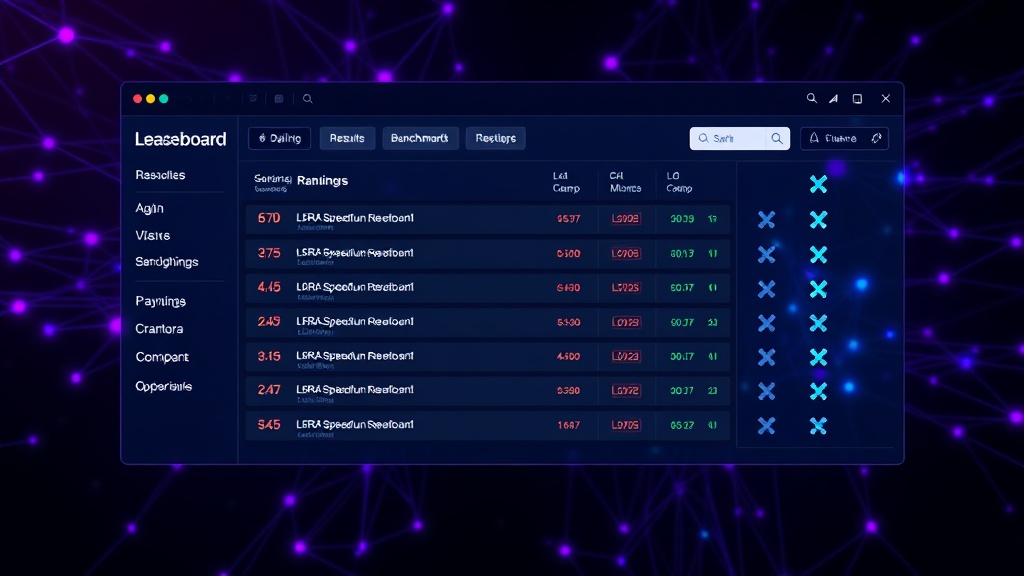Viewport: 1024px width, 576px height.
Task: Click the cyan X in the 545 row
Action: point(818,426)
